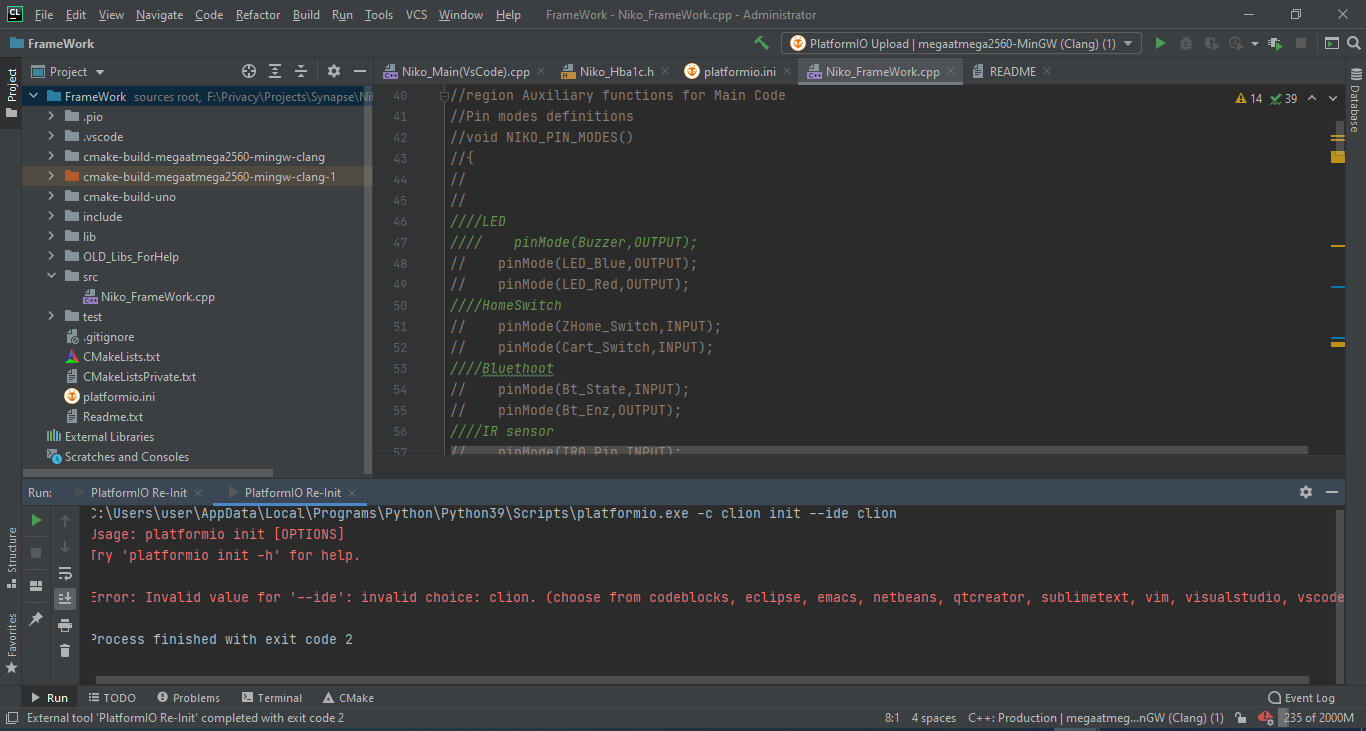Open the profiler dropdown arrow
This screenshot has height=731, width=1366.
pos(1253,43)
